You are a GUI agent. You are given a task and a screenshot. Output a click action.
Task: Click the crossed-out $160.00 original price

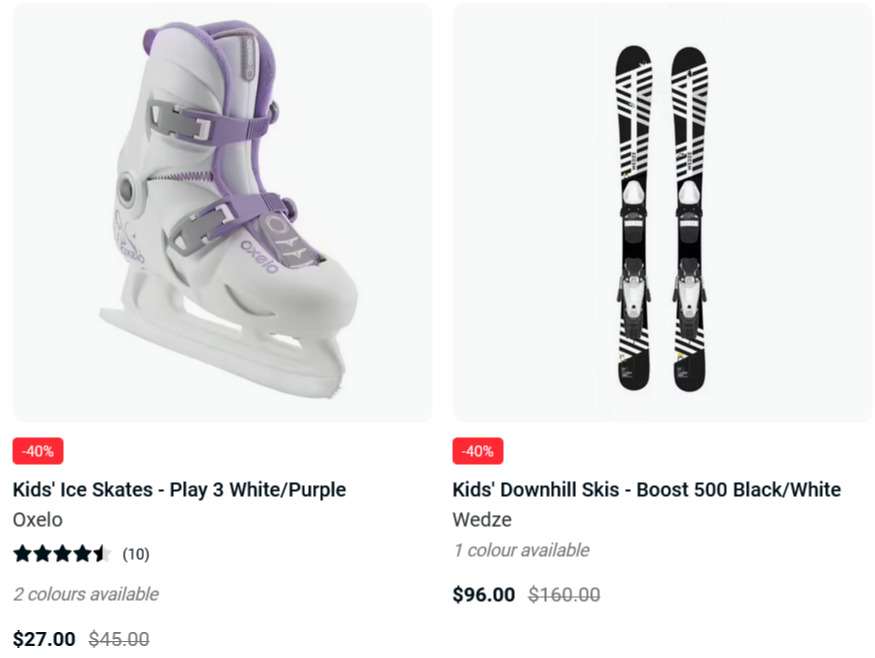[x=564, y=594]
